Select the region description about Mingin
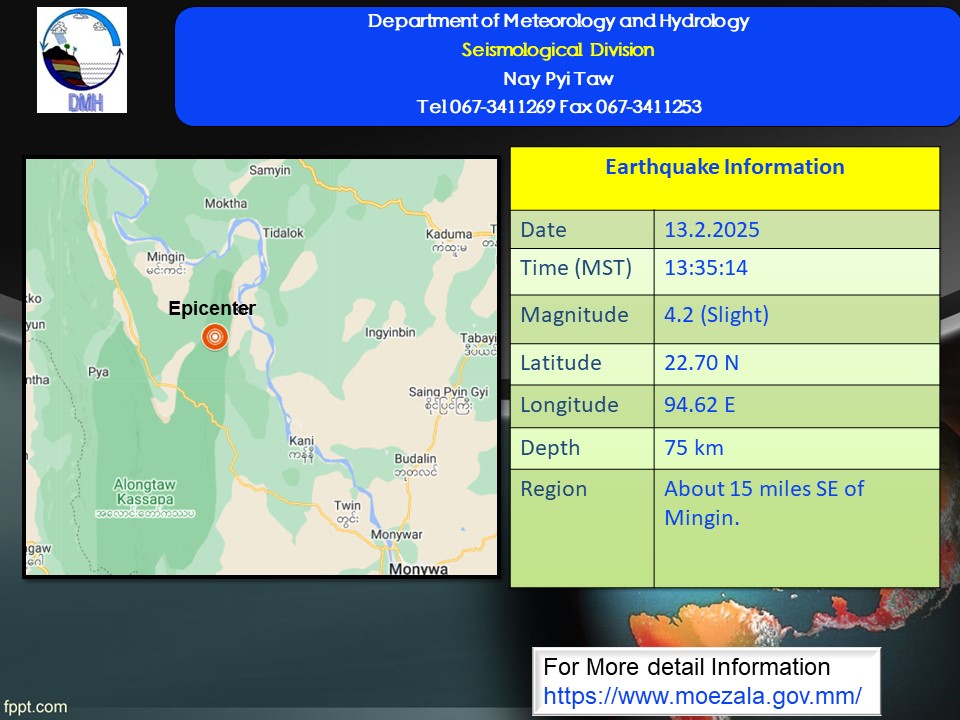The height and width of the screenshot is (720, 960). pyautogui.click(x=764, y=503)
